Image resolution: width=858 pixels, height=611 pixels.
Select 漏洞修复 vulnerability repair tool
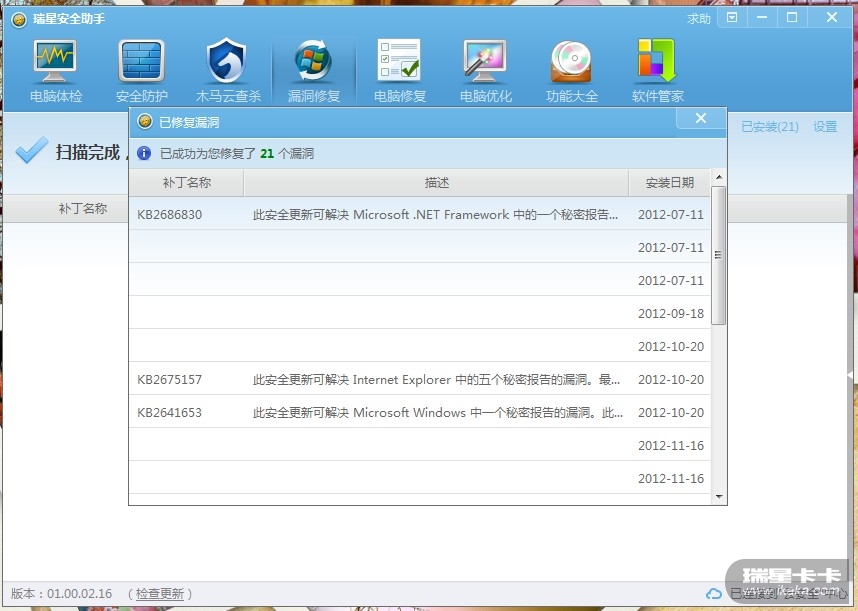[314, 71]
